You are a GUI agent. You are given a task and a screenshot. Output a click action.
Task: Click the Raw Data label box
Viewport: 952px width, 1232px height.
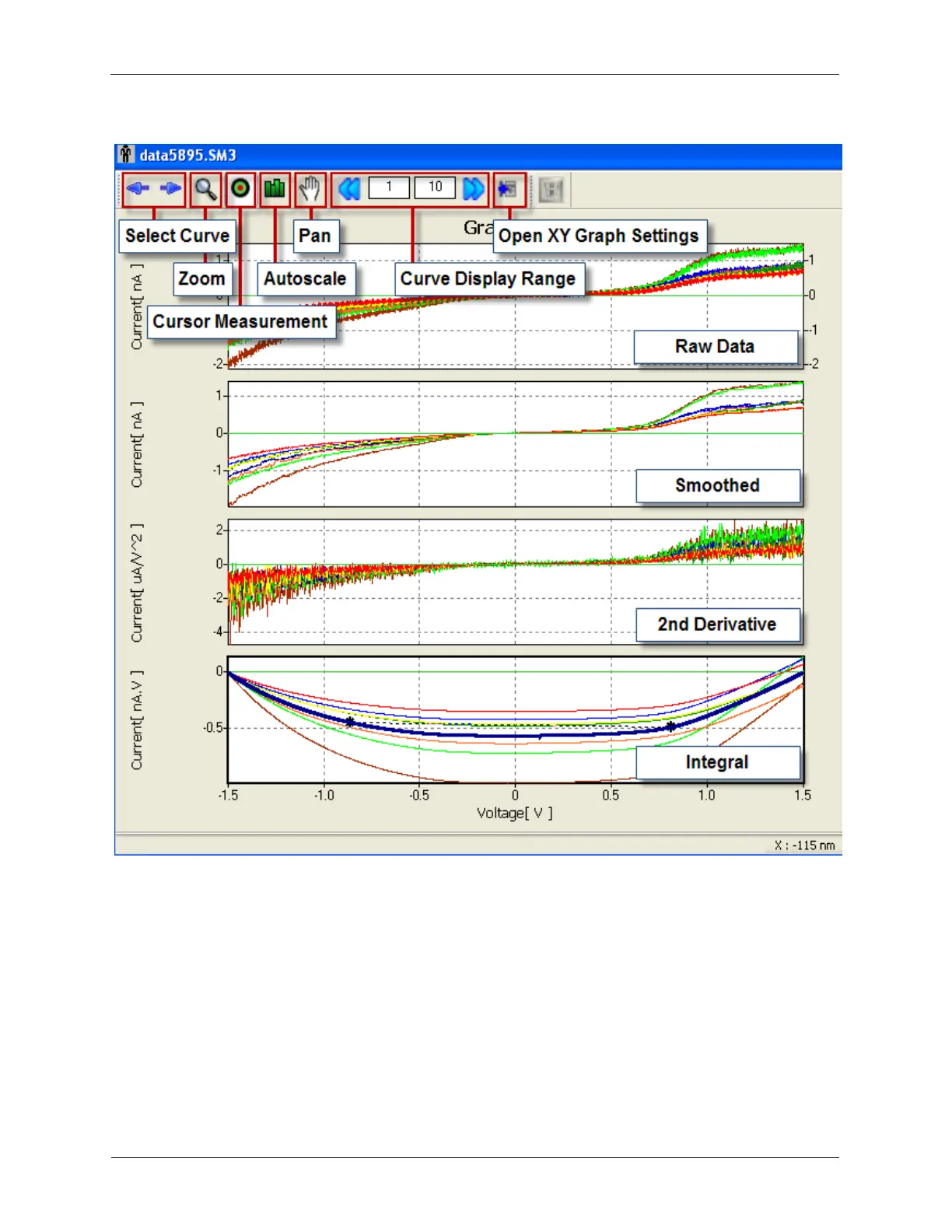click(716, 347)
